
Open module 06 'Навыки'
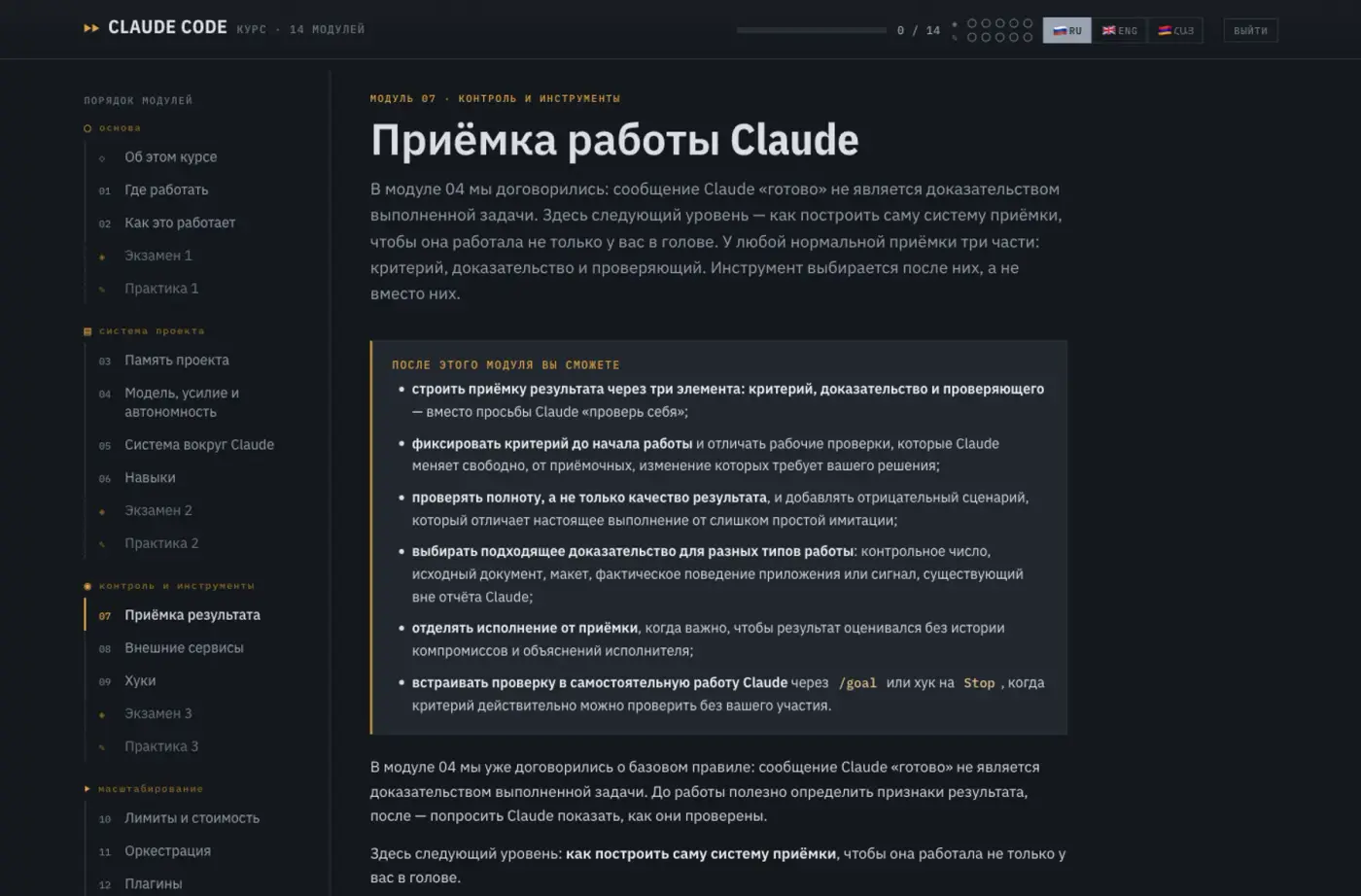[150, 477]
